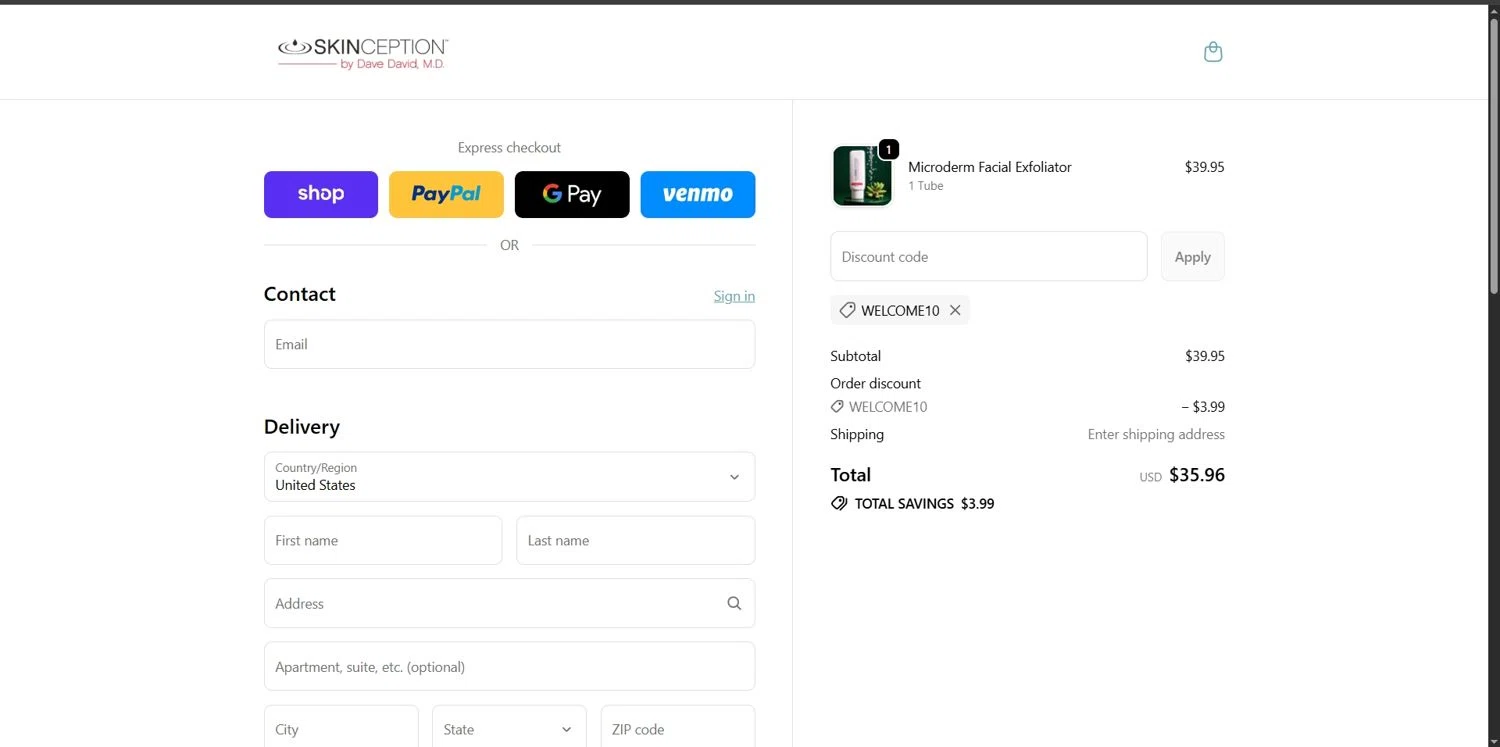The image size is (1500, 747).
Task: Click the Microderm Facial Exfoliator product name
Action: pos(990,167)
